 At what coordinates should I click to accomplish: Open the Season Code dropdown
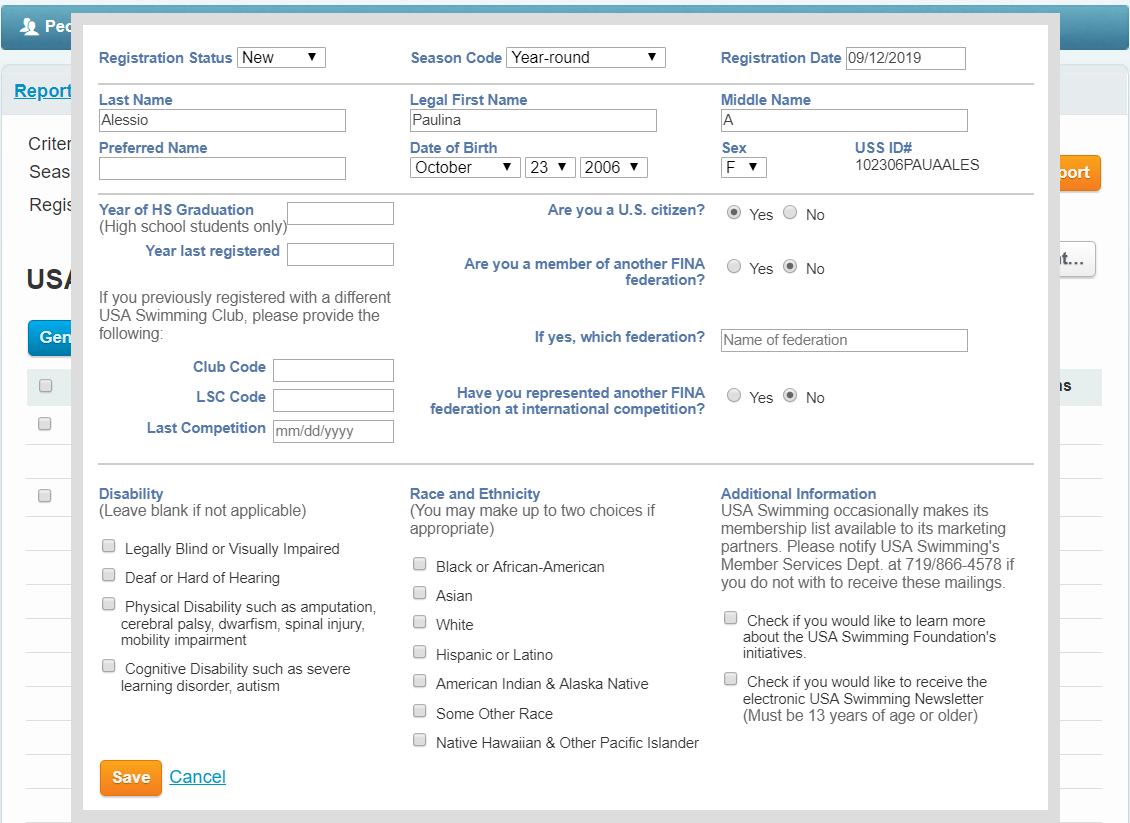(586, 58)
